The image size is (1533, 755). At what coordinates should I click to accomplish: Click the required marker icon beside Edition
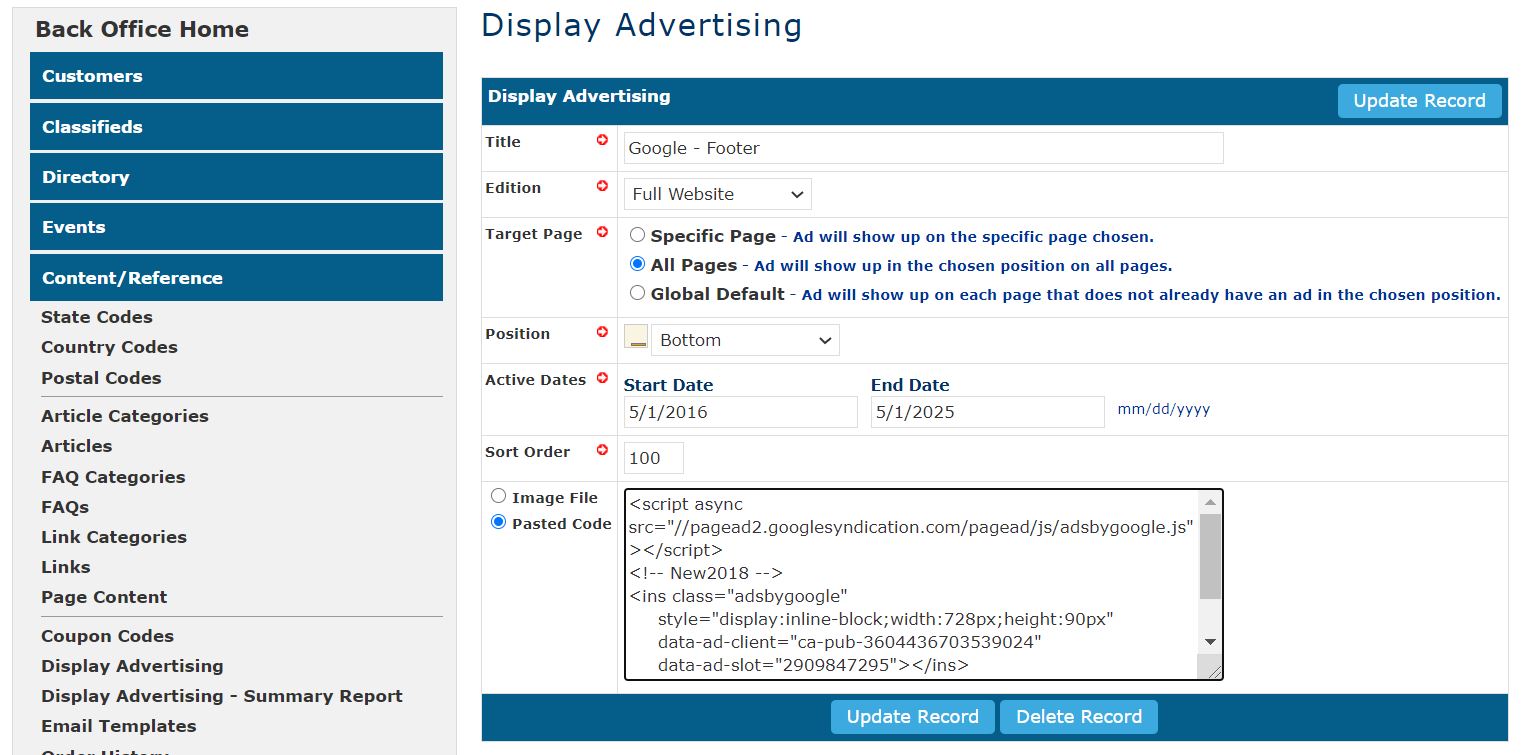602,187
